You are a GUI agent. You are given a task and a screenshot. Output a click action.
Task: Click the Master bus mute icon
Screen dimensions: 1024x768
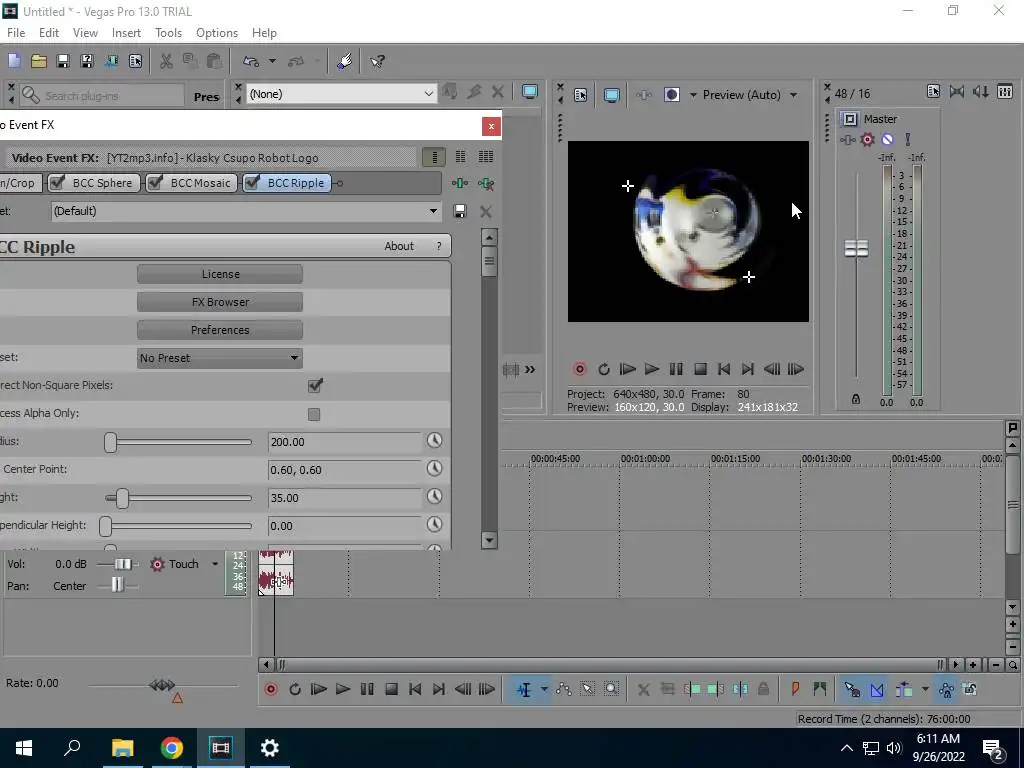[887, 139]
